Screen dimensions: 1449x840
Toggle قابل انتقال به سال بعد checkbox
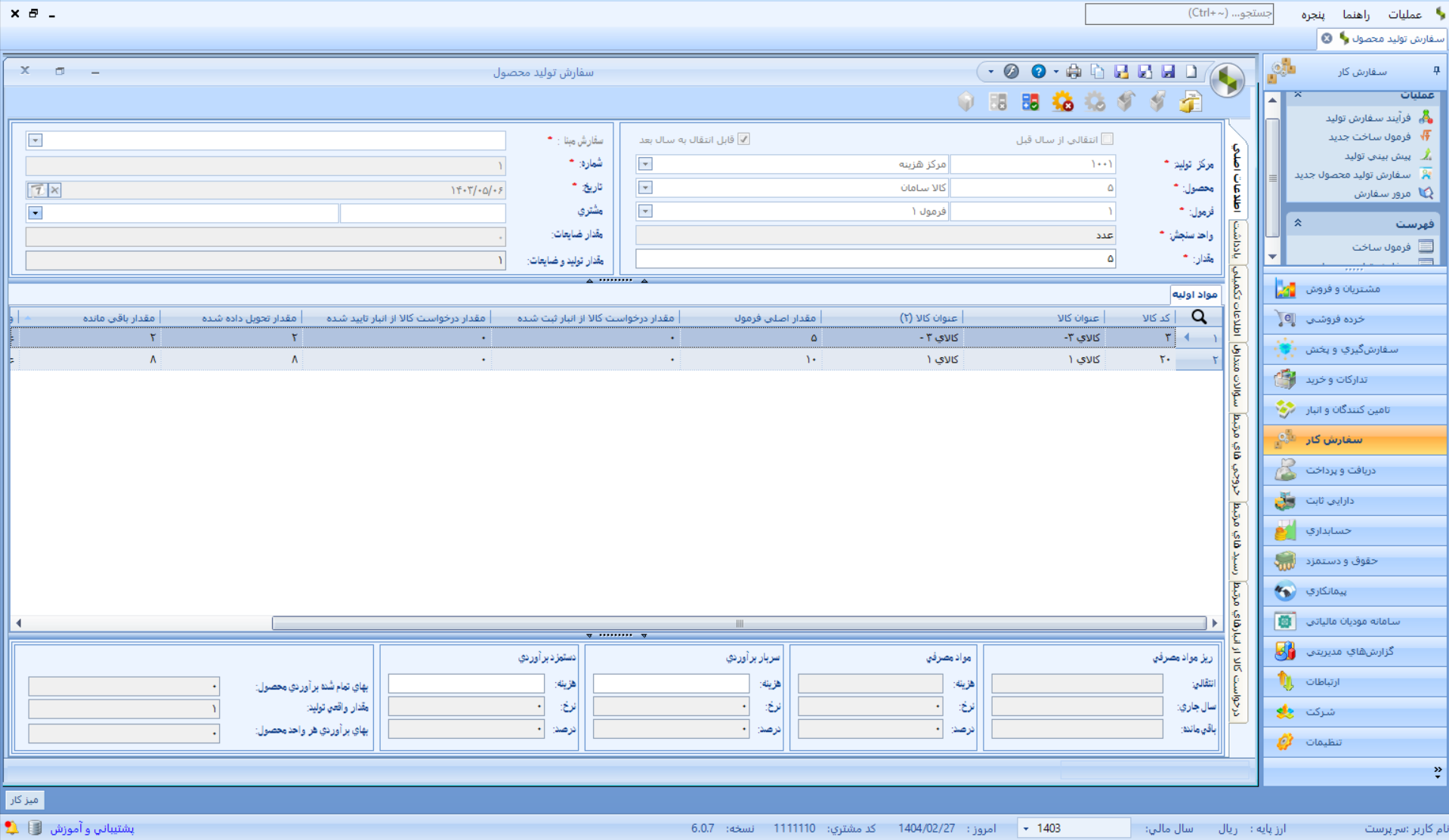pos(744,139)
